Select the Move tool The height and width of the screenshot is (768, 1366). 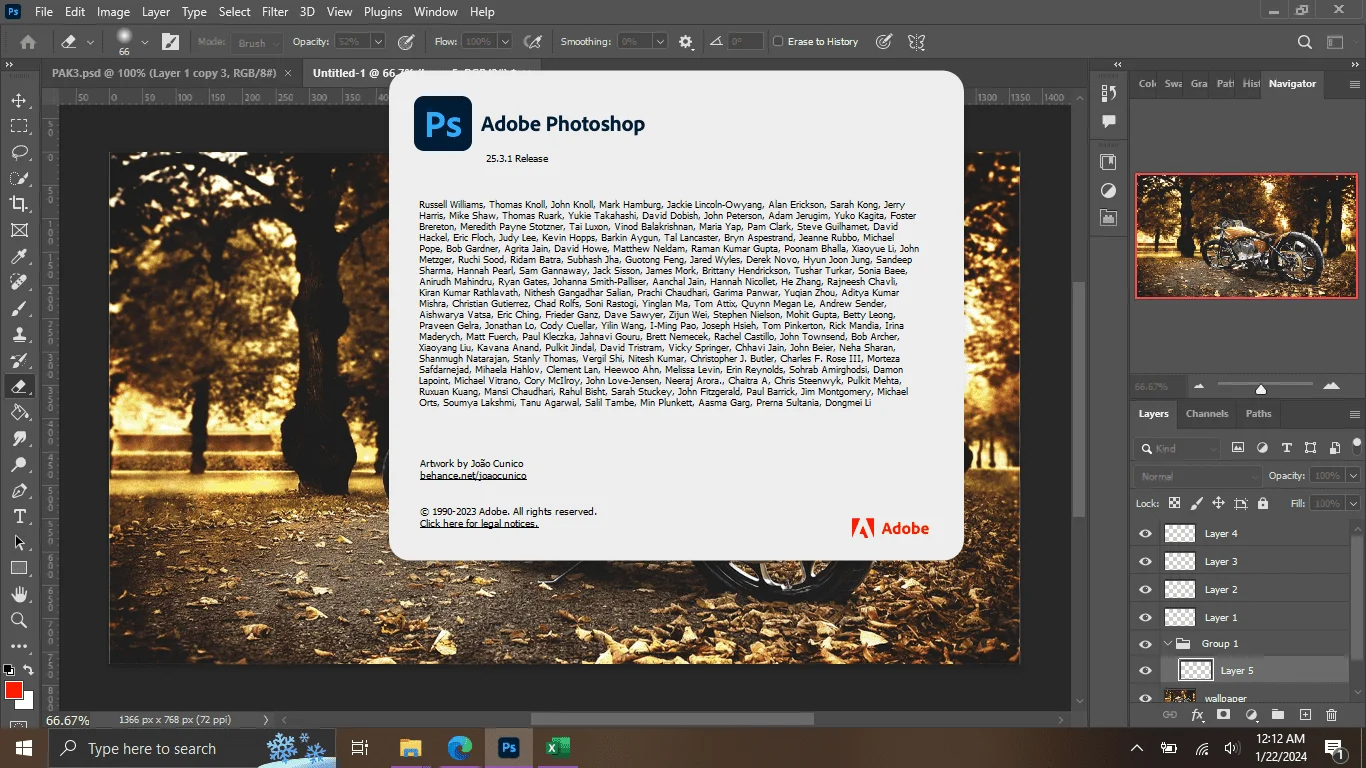coord(19,100)
